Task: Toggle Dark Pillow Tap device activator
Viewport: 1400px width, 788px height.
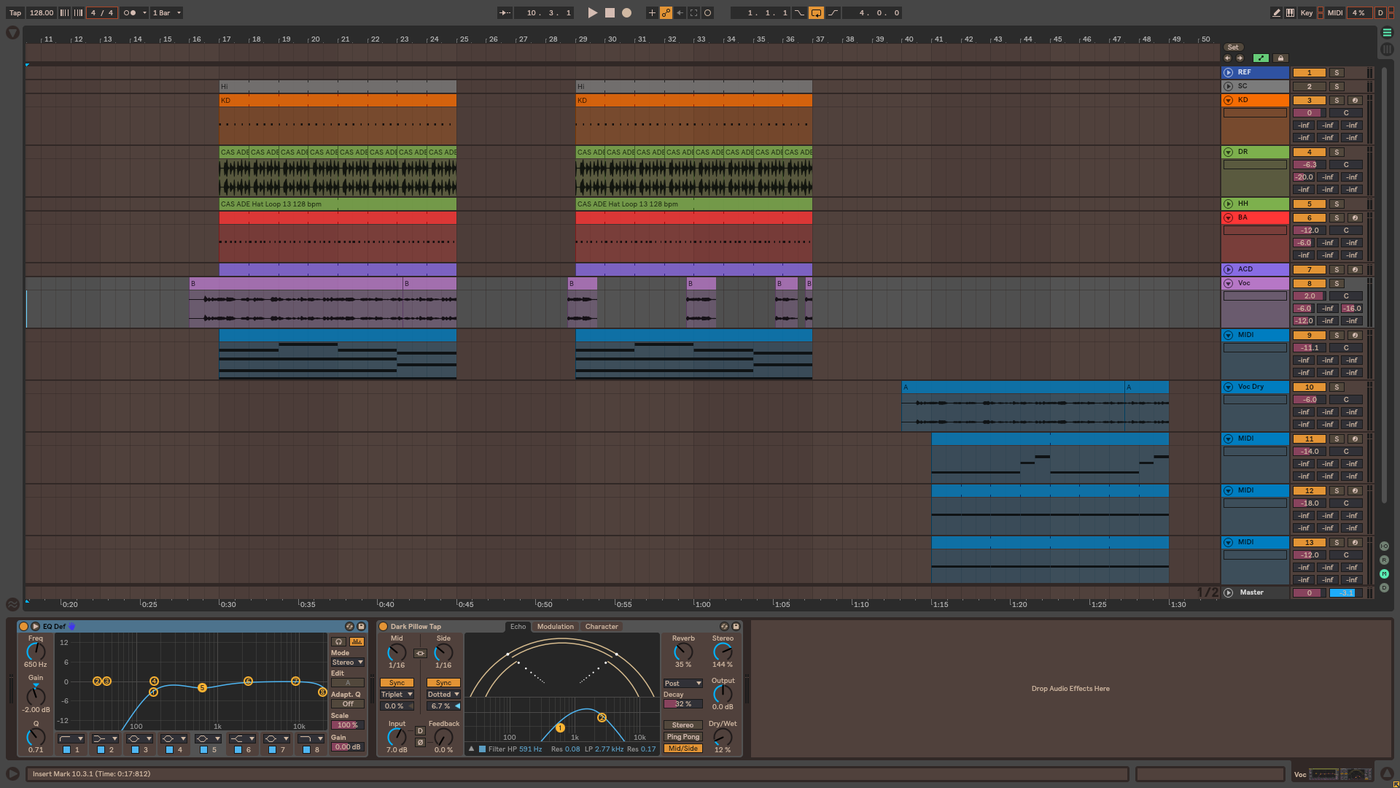Action: coord(383,627)
